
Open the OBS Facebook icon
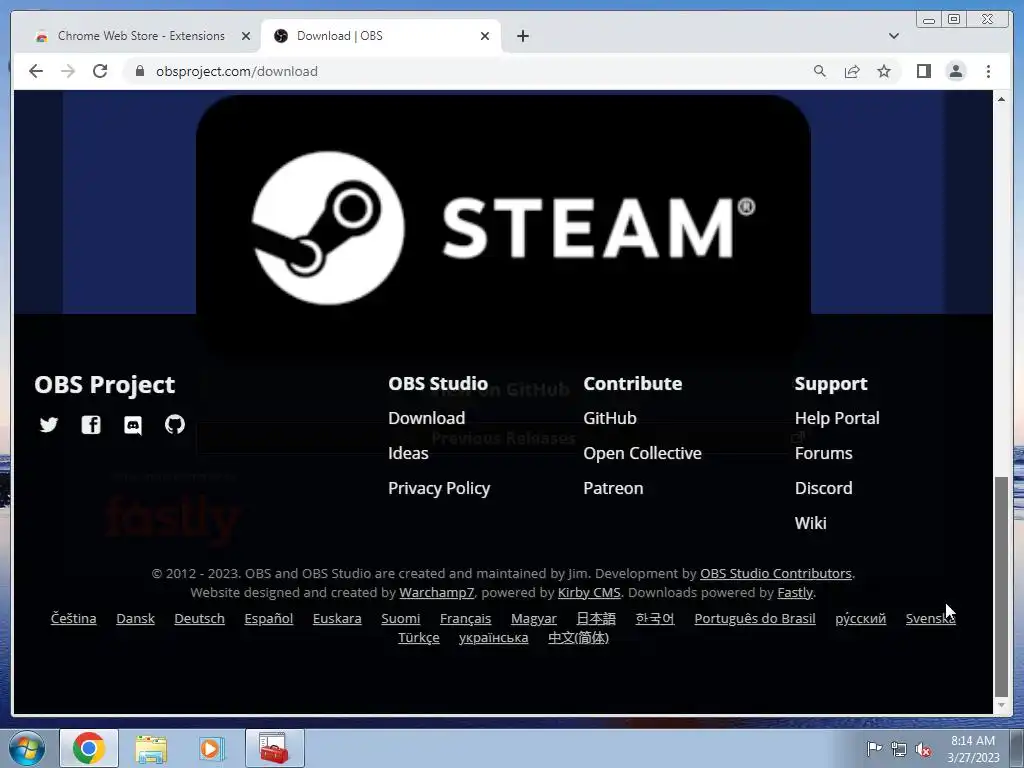coord(91,425)
